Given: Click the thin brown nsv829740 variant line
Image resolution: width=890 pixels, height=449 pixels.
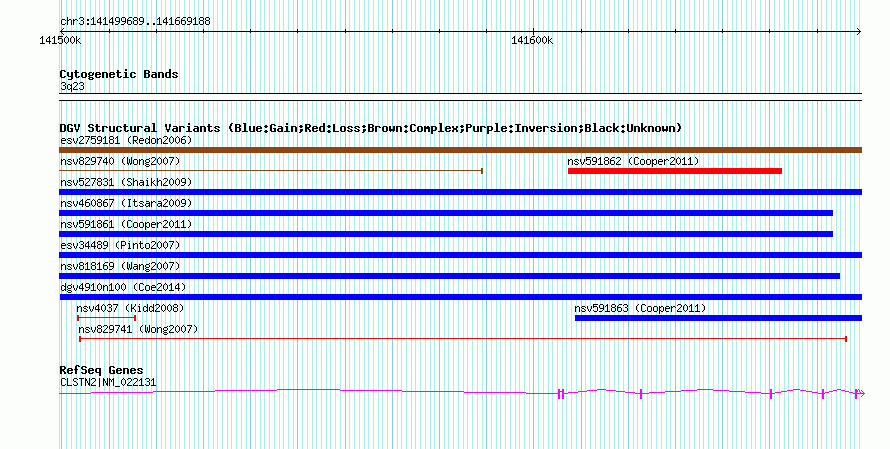Looking at the screenshot, I should [x=271, y=171].
